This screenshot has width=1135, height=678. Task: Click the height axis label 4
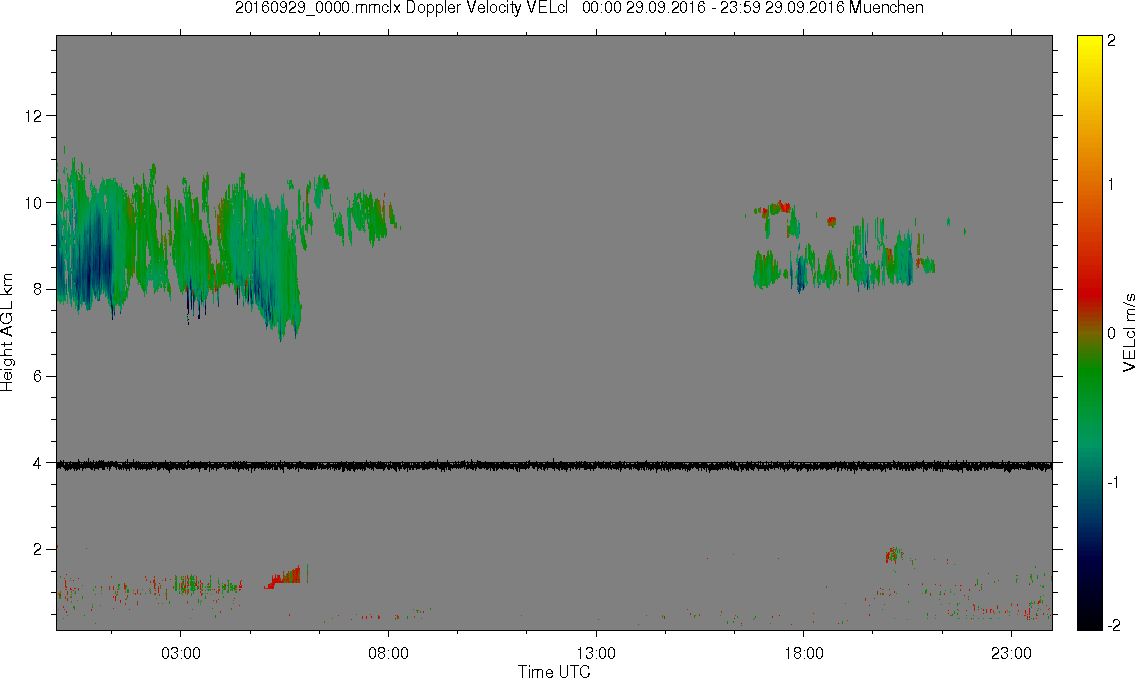tap(38, 463)
